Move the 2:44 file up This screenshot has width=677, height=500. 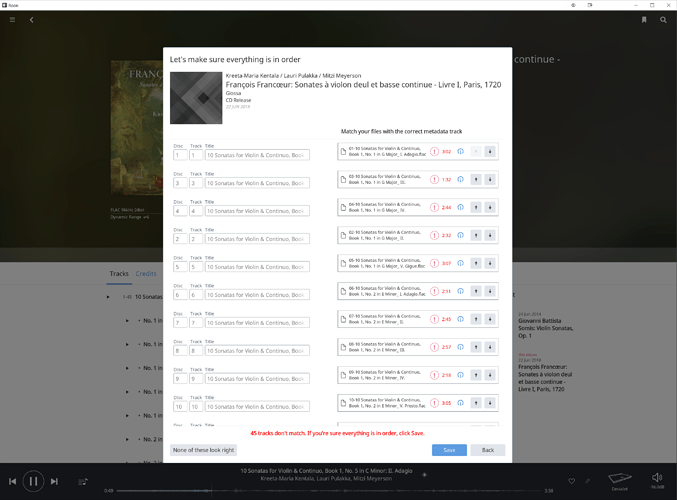tap(476, 207)
